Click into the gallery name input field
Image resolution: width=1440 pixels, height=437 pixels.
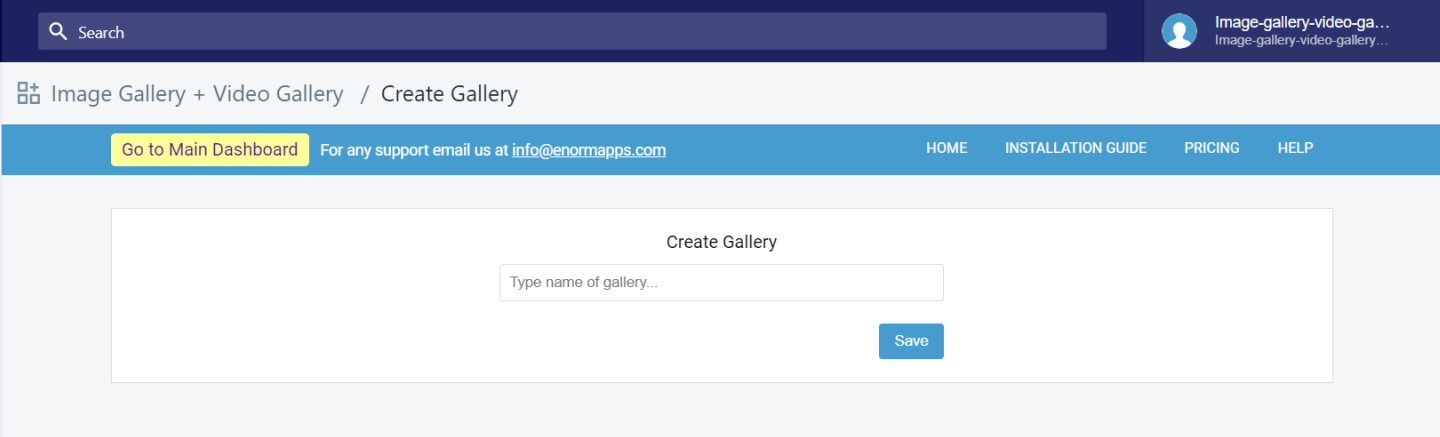pyautogui.click(x=721, y=283)
